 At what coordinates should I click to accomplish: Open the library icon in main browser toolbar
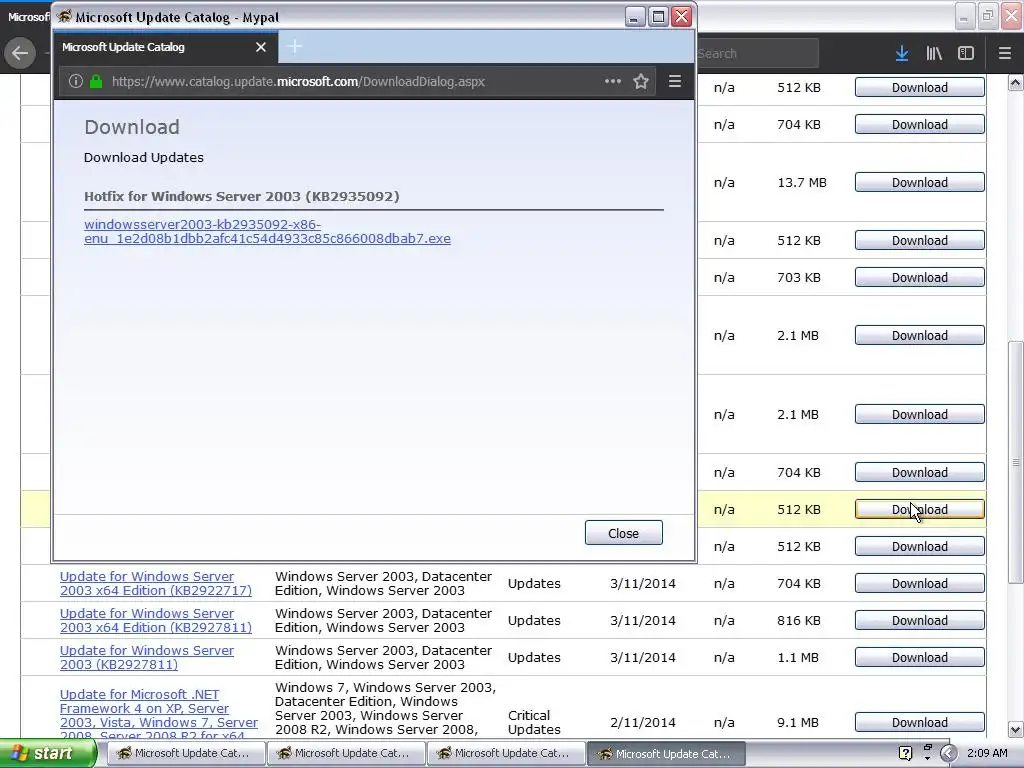tap(934, 54)
